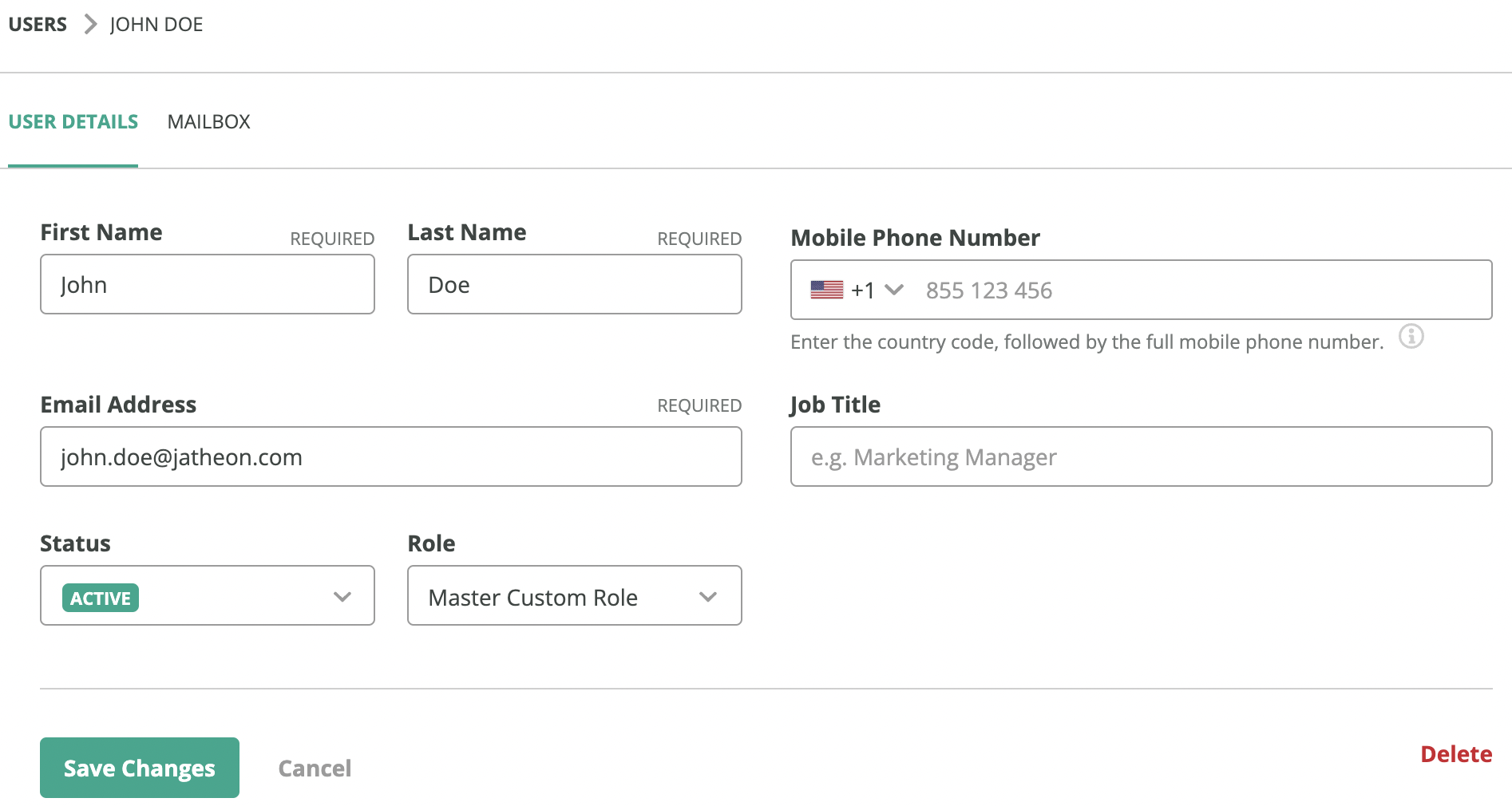This screenshot has height=806, width=1512.
Task: Click the Email Address input
Action: 391,456
